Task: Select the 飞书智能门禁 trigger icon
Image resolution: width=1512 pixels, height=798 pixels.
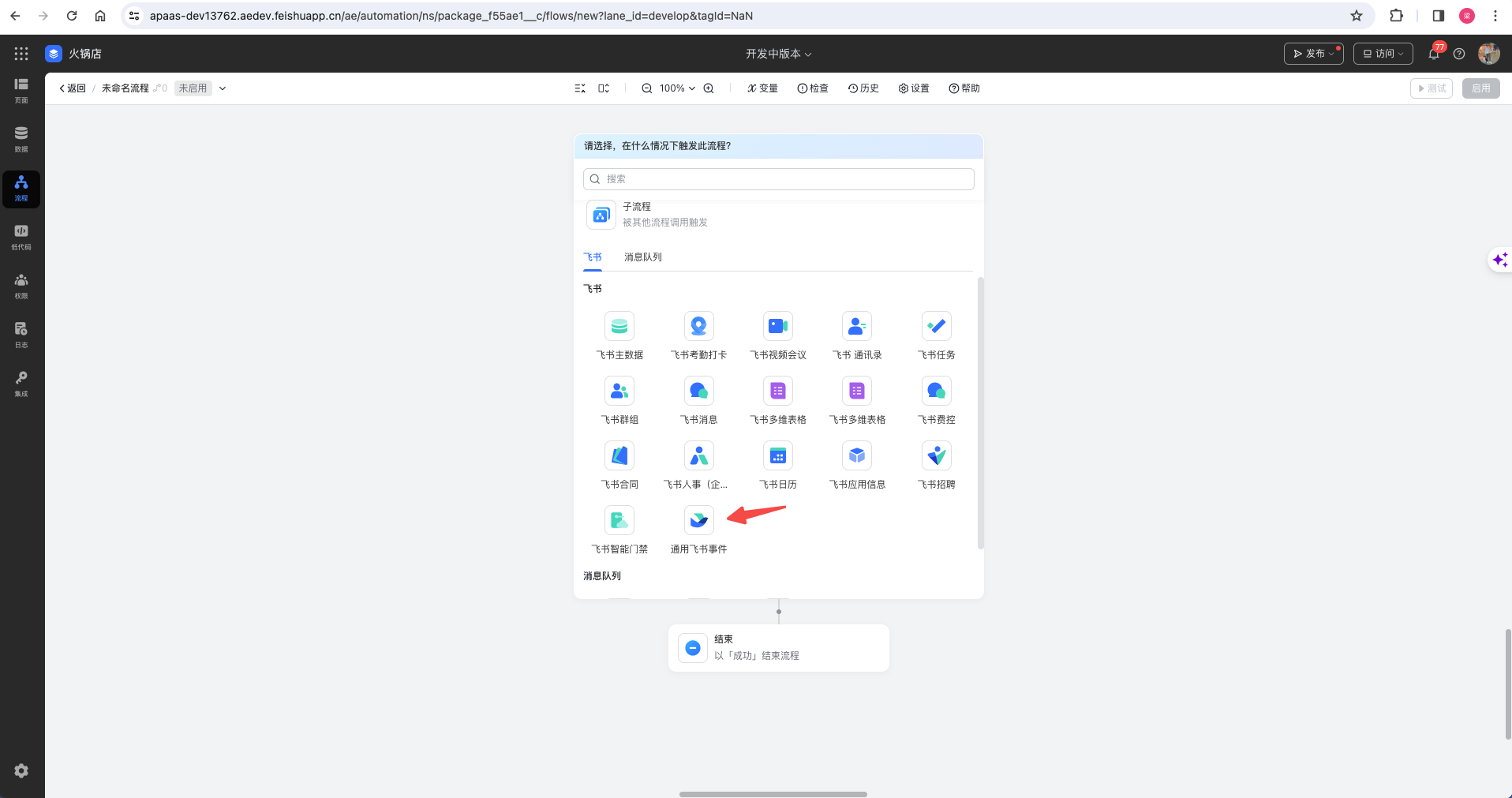Action: [619, 520]
